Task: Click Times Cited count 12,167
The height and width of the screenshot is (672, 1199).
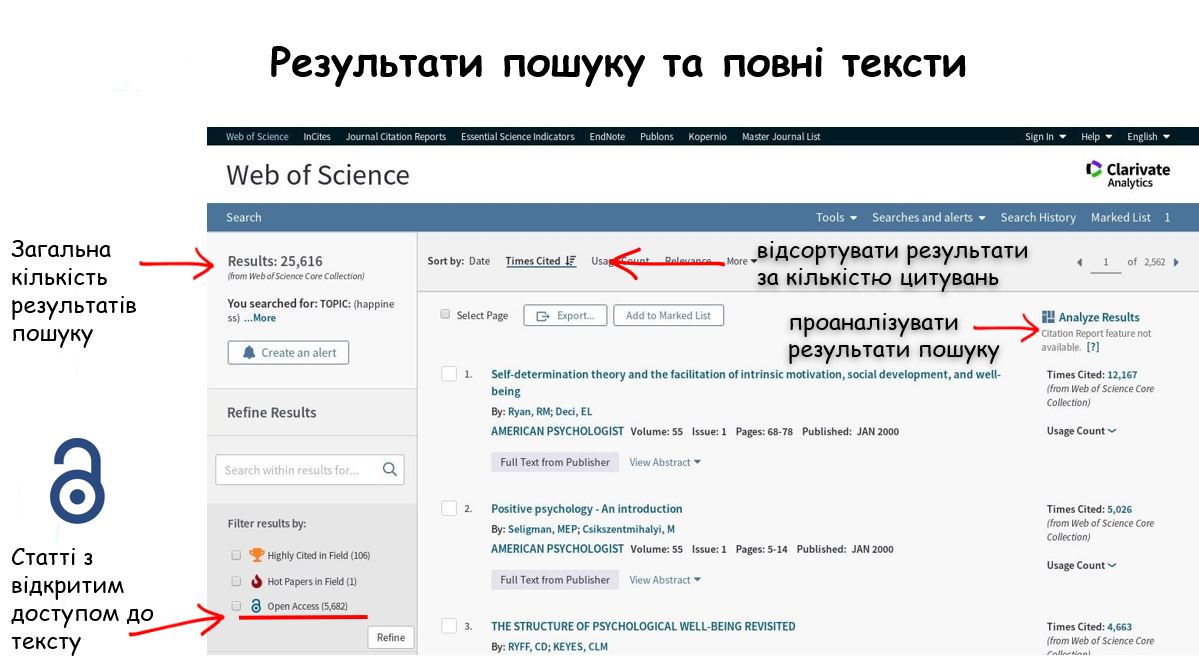Action: 1122,375
